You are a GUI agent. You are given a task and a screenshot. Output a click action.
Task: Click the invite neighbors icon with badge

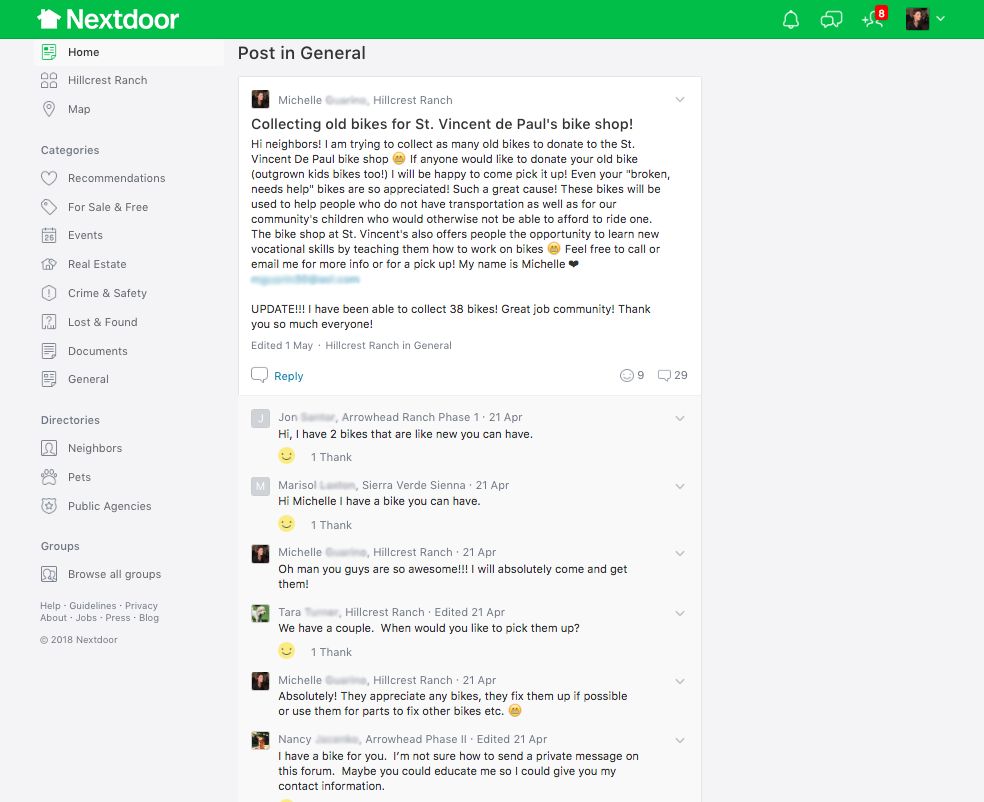(875, 18)
